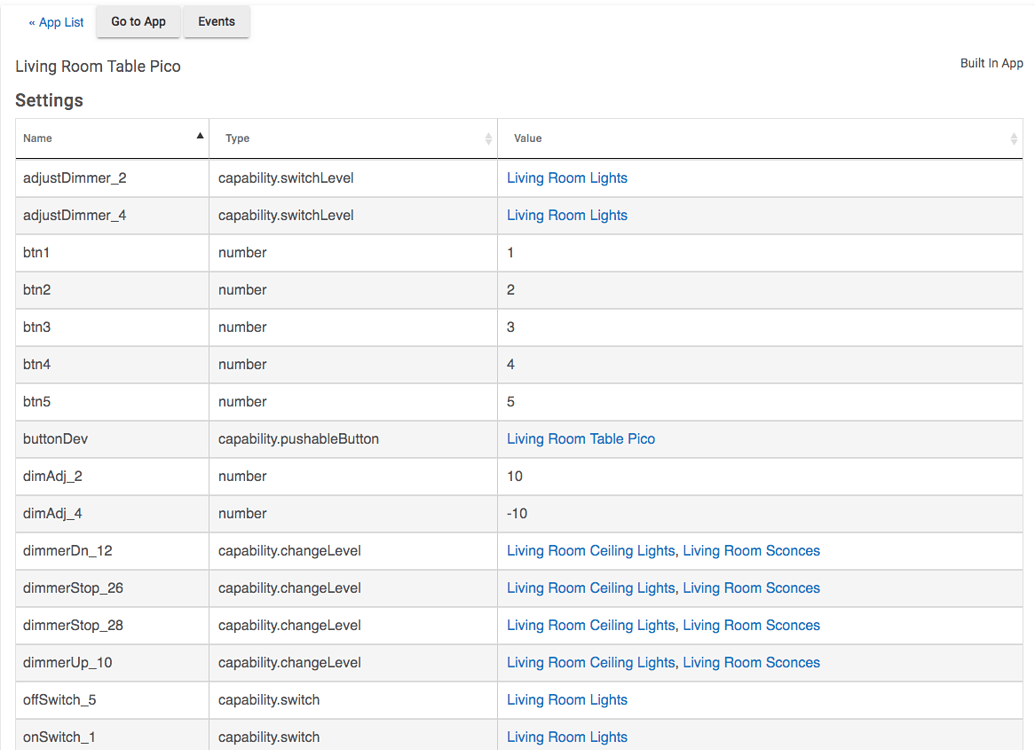
Task: Select Living Room Sconces in dimmerStop_26 row
Action: tap(751, 588)
